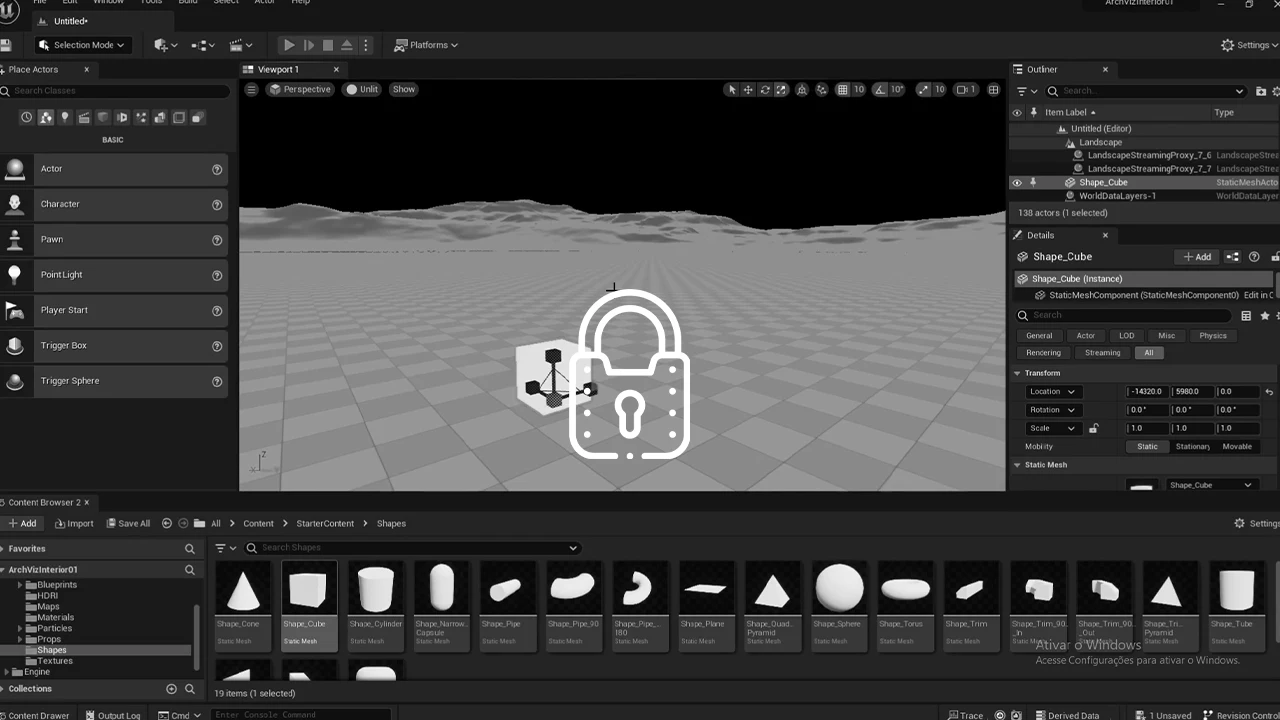Screen dimensions: 1280x720
Task: Open the Shape_Cube static mesh asset dropdown
Action: click(1212, 485)
